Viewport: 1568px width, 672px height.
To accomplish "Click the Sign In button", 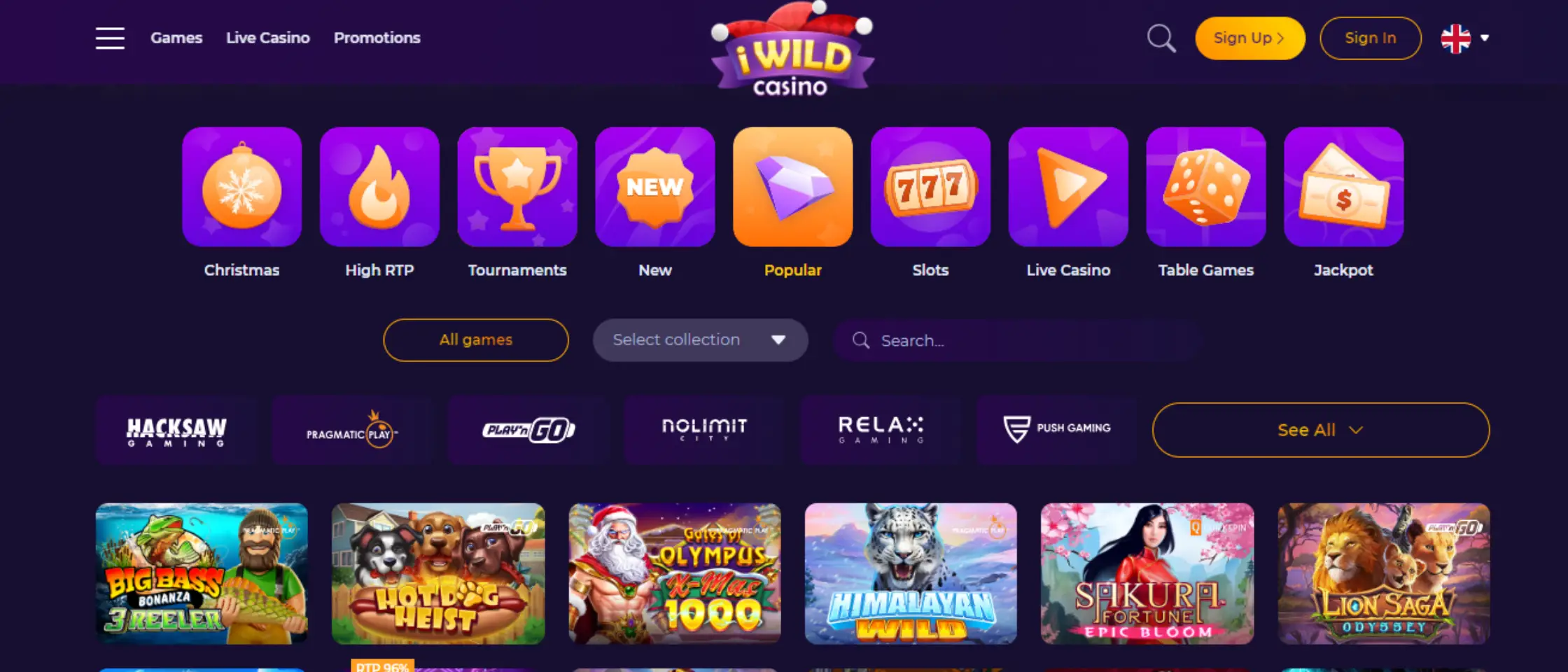I will (1371, 38).
